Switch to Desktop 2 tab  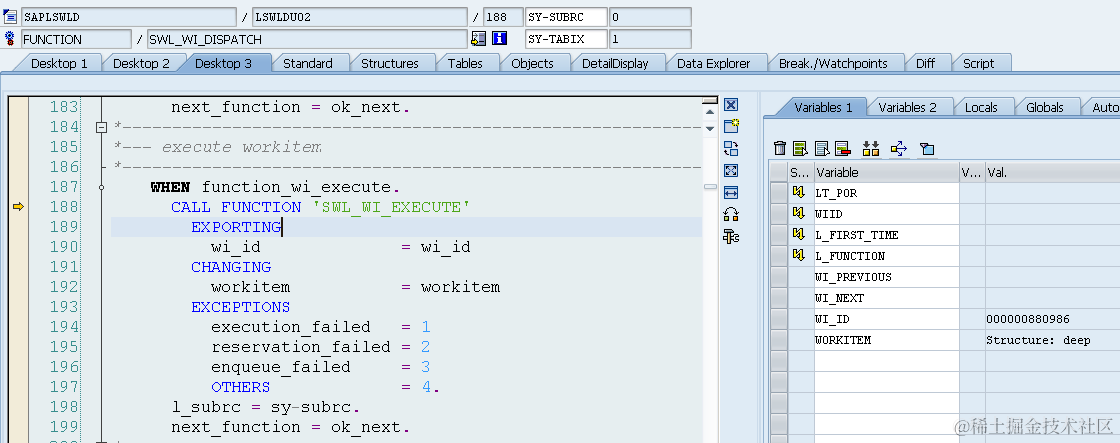[141, 63]
